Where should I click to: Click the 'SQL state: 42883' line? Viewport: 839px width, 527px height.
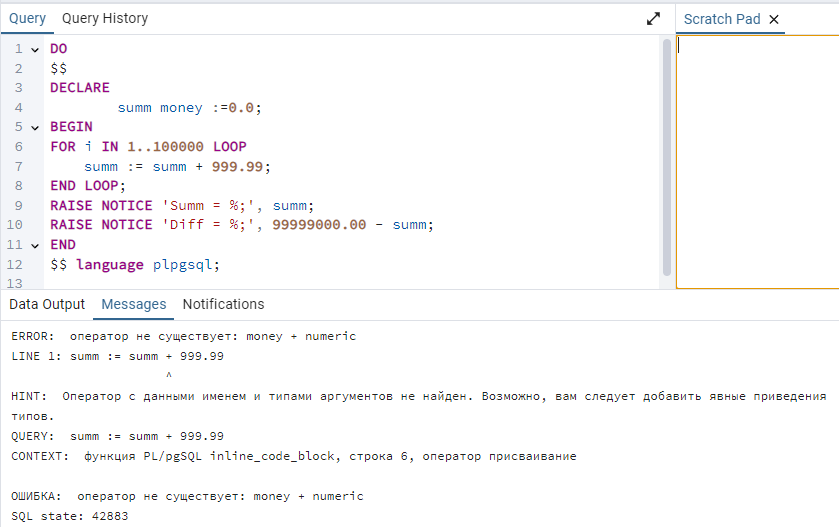[70, 516]
